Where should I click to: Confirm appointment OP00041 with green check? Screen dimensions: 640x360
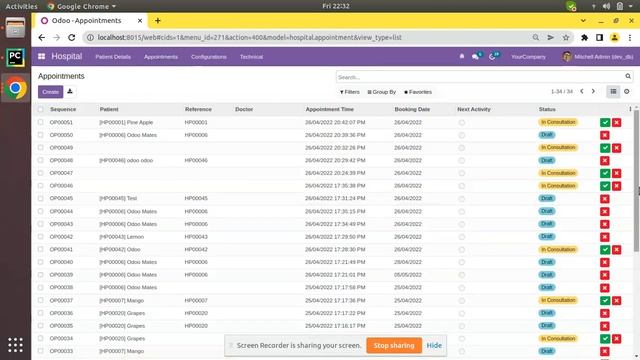click(x=605, y=249)
